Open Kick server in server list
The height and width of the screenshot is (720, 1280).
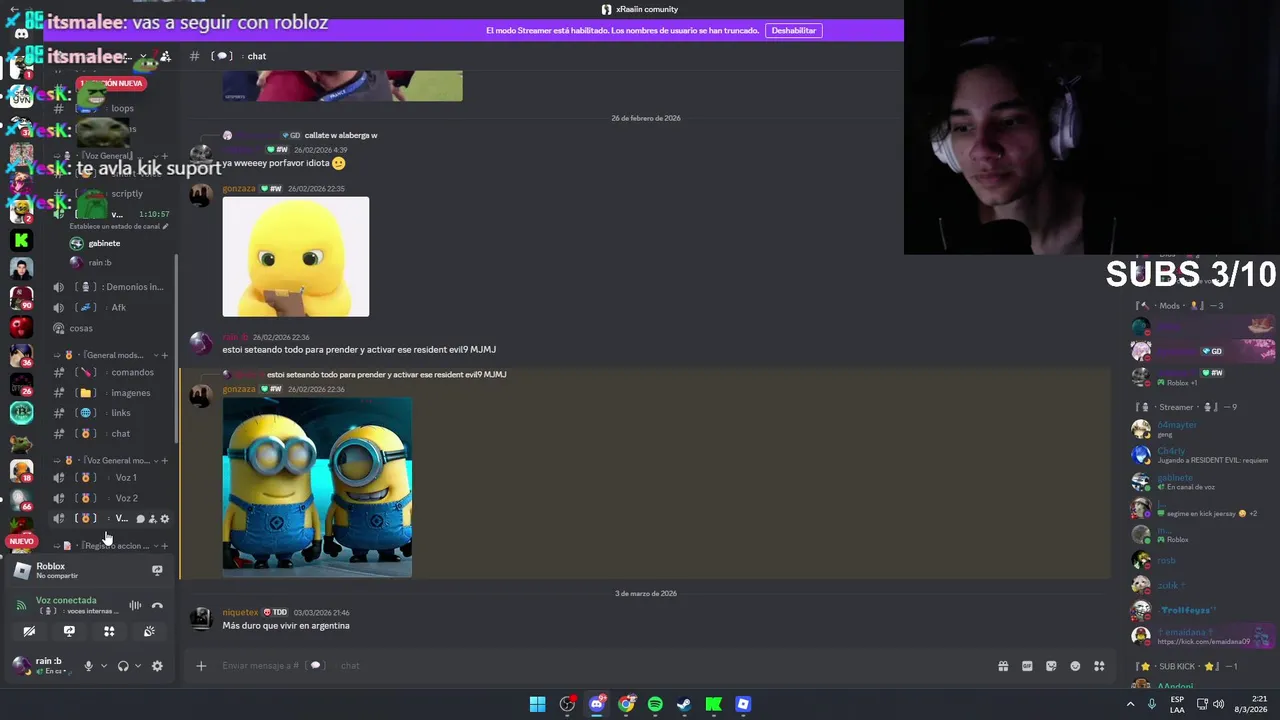click(x=21, y=240)
